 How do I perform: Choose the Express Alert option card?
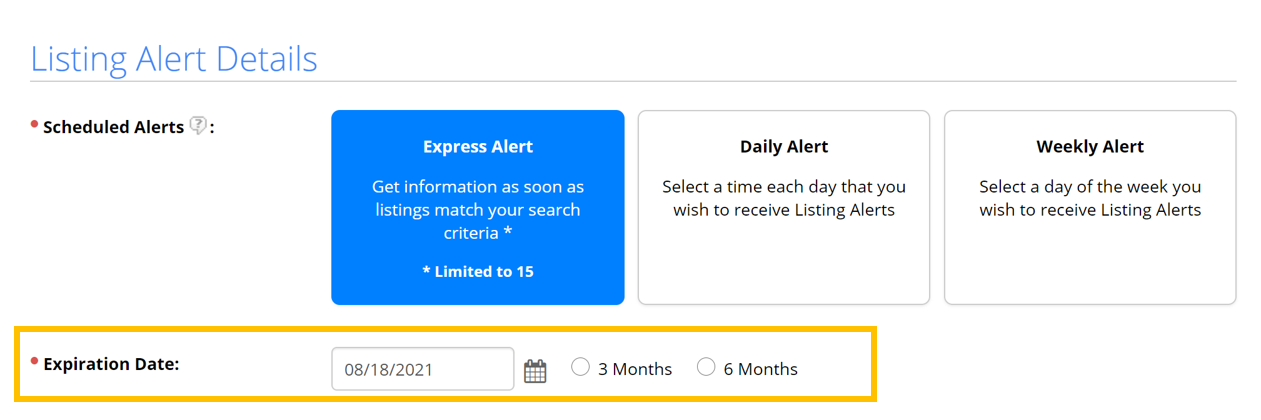tap(478, 207)
